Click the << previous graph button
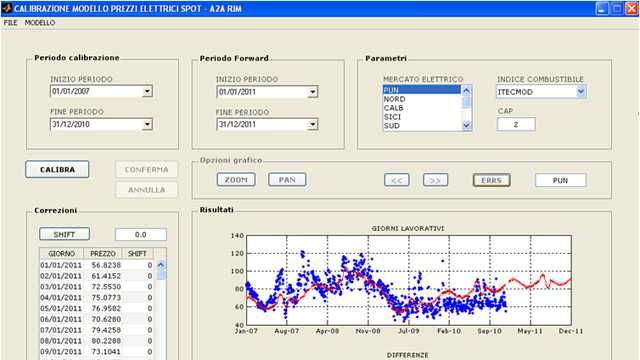 (x=396, y=180)
